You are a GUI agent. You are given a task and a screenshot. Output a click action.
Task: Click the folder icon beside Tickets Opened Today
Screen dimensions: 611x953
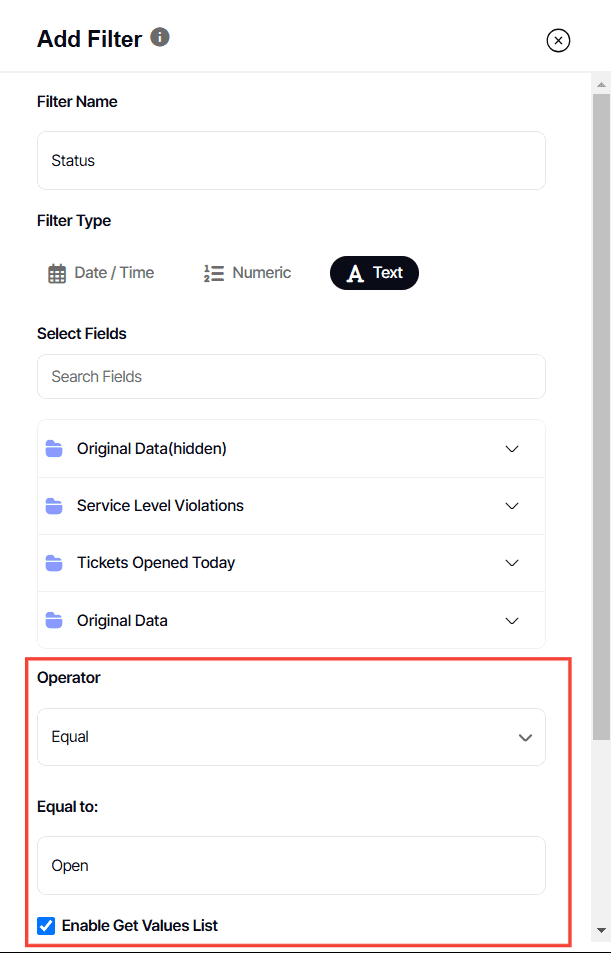[x=54, y=562]
